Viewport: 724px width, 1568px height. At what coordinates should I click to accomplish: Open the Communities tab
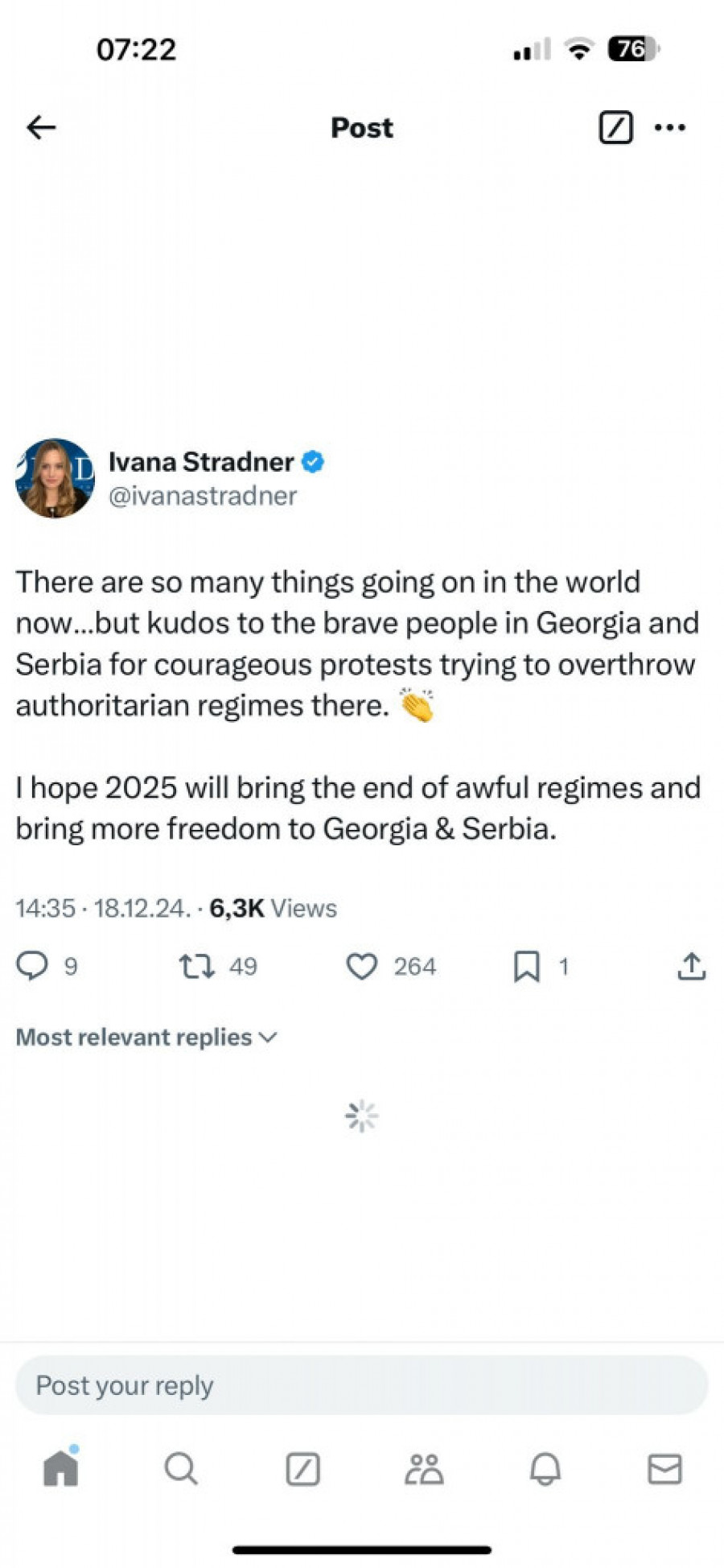click(x=424, y=1469)
